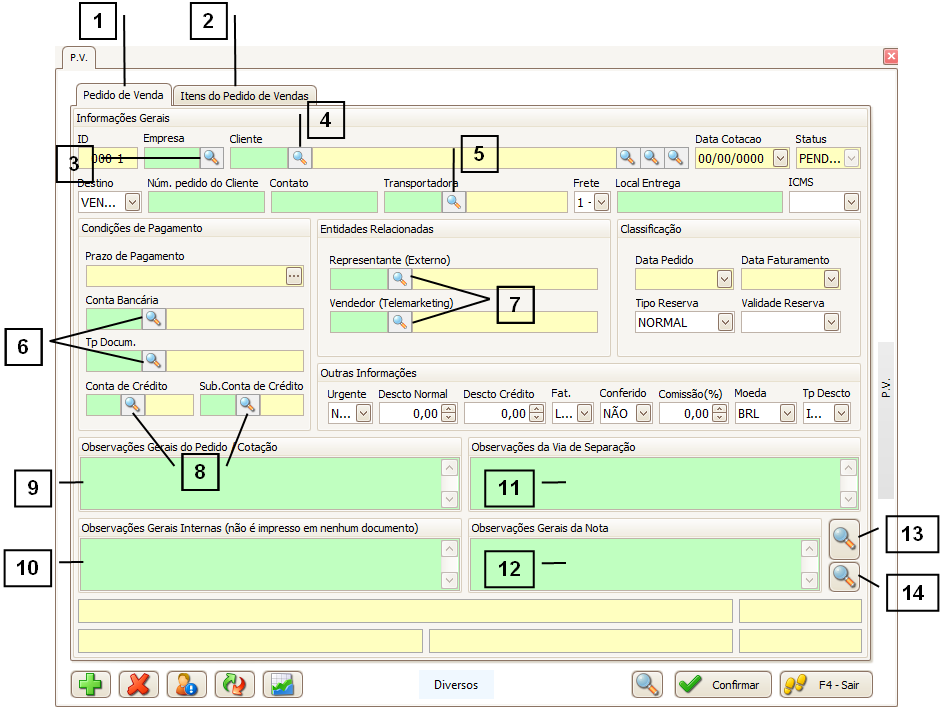The width and height of the screenshot is (946, 709).
Task: Switch to Itens do Pedido de Vendas tab
Action: pyautogui.click(x=244, y=96)
